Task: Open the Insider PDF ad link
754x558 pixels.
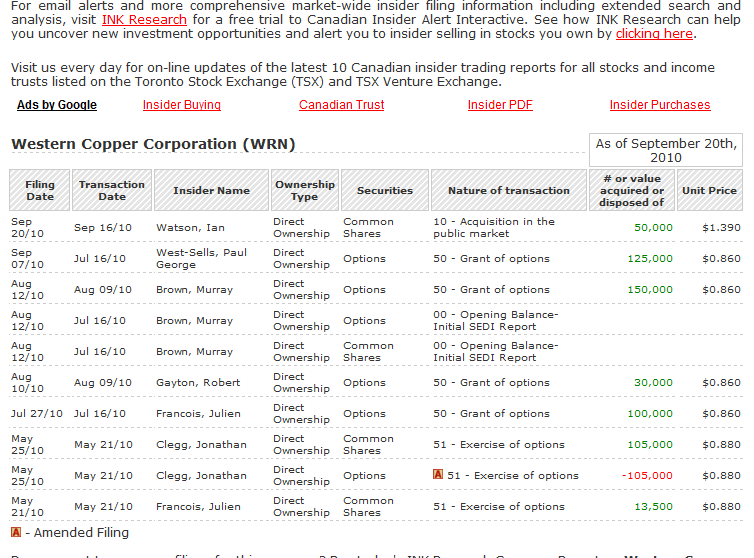Action: pos(500,105)
